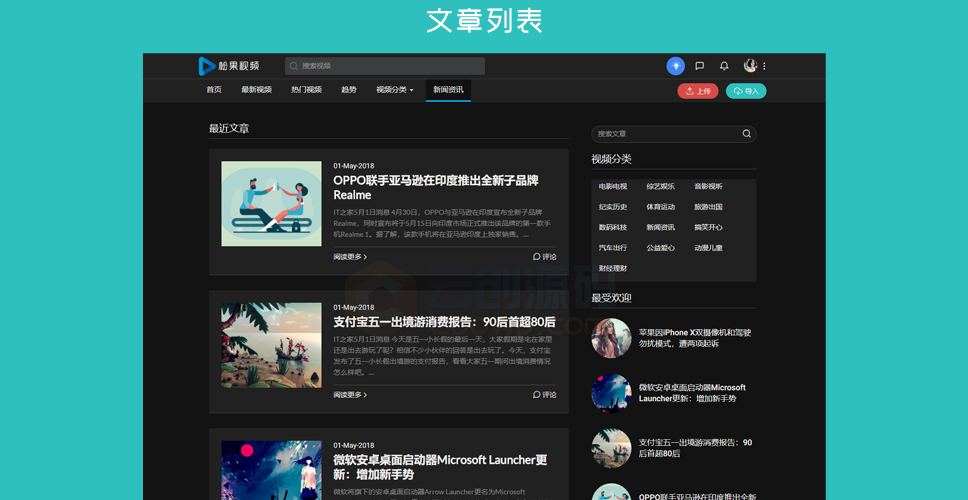The image size is (968, 500).
Task: Click the 01-May-2018 date on 微软 article
Action: point(354,445)
